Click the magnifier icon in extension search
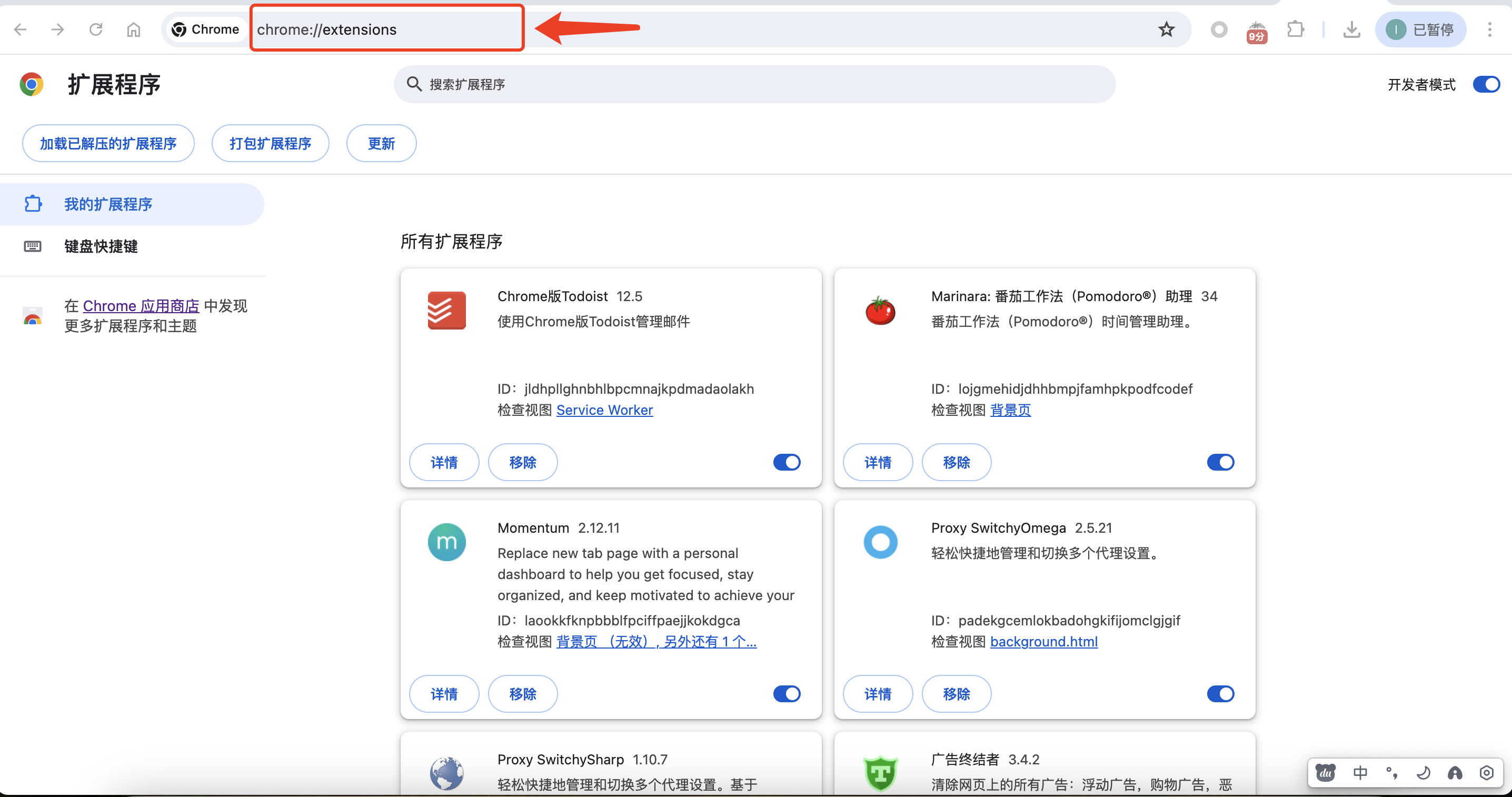 [414, 84]
